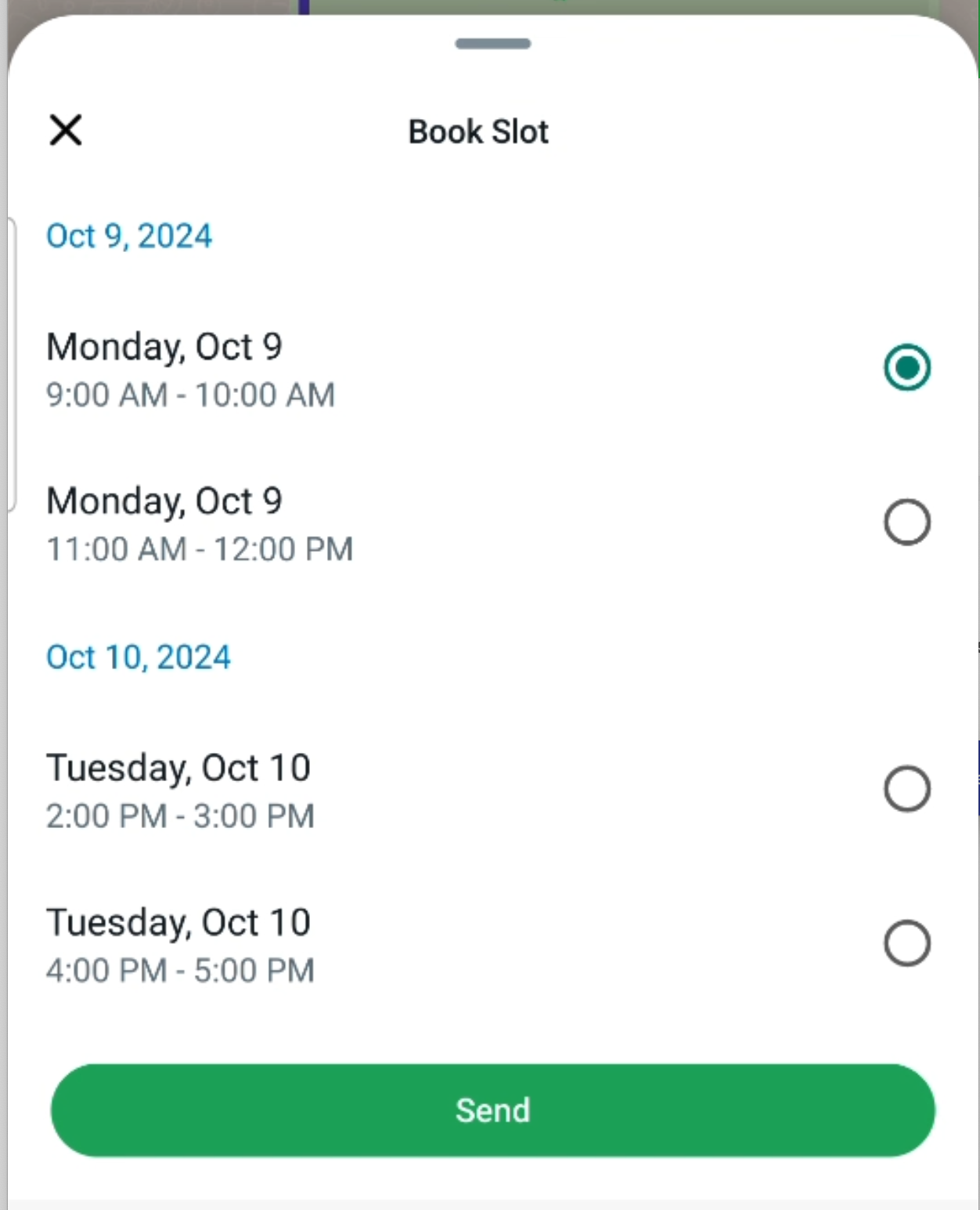Click the Book Slot title
This screenshot has height=1210, width=980.
(478, 131)
